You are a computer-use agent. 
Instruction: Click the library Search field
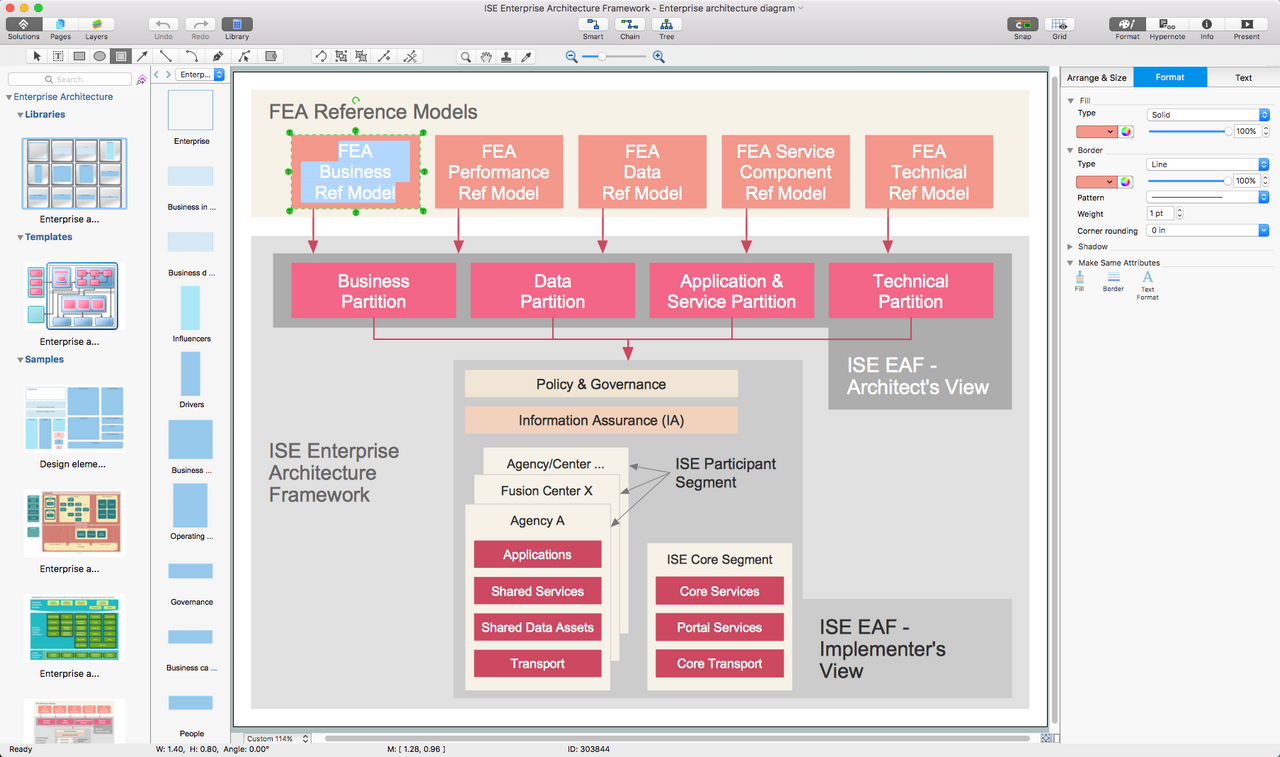tap(70, 77)
